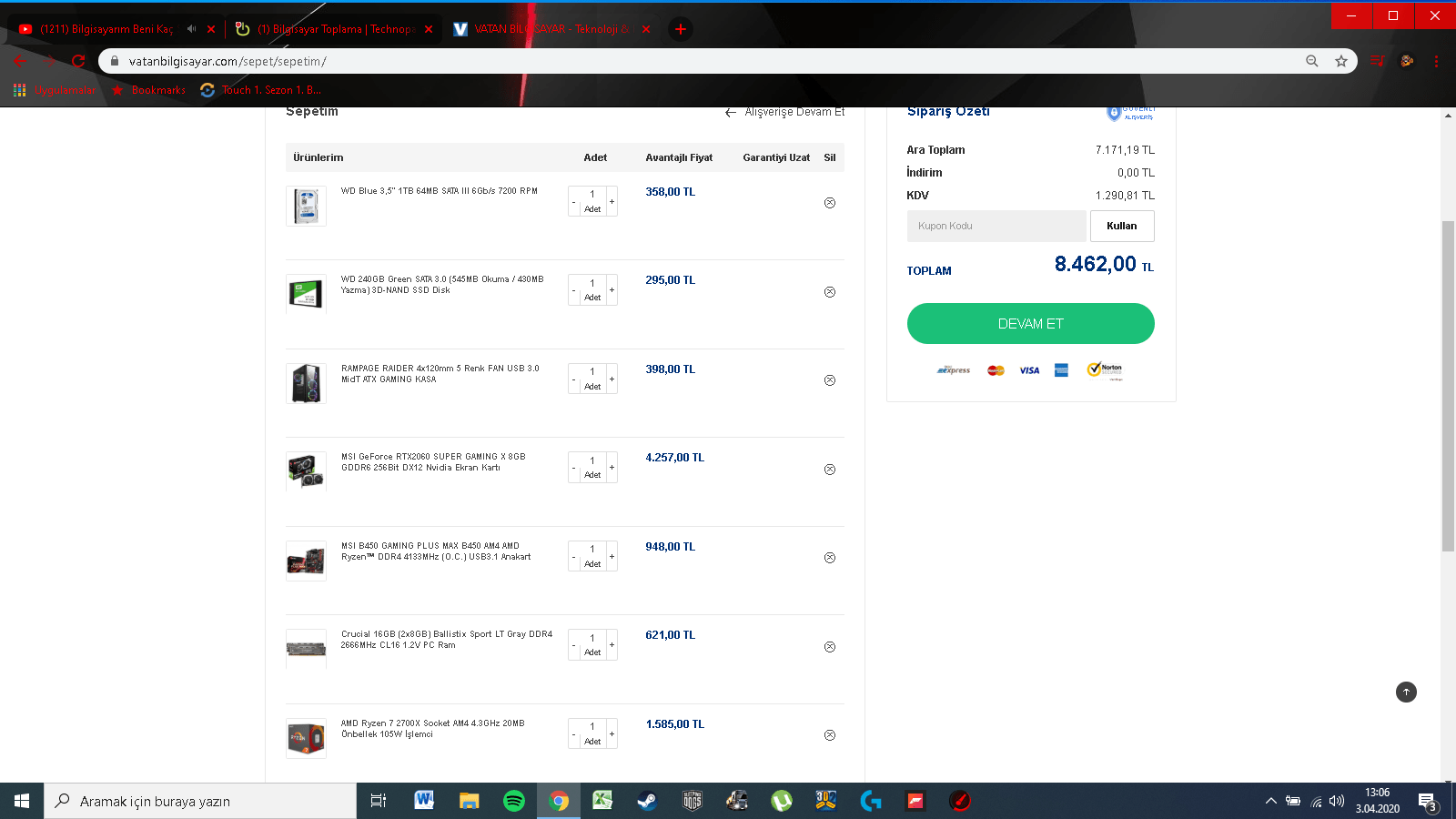The width and height of the screenshot is (1456, 819).
Task: Reload the current page
Action: coord(78,61)
